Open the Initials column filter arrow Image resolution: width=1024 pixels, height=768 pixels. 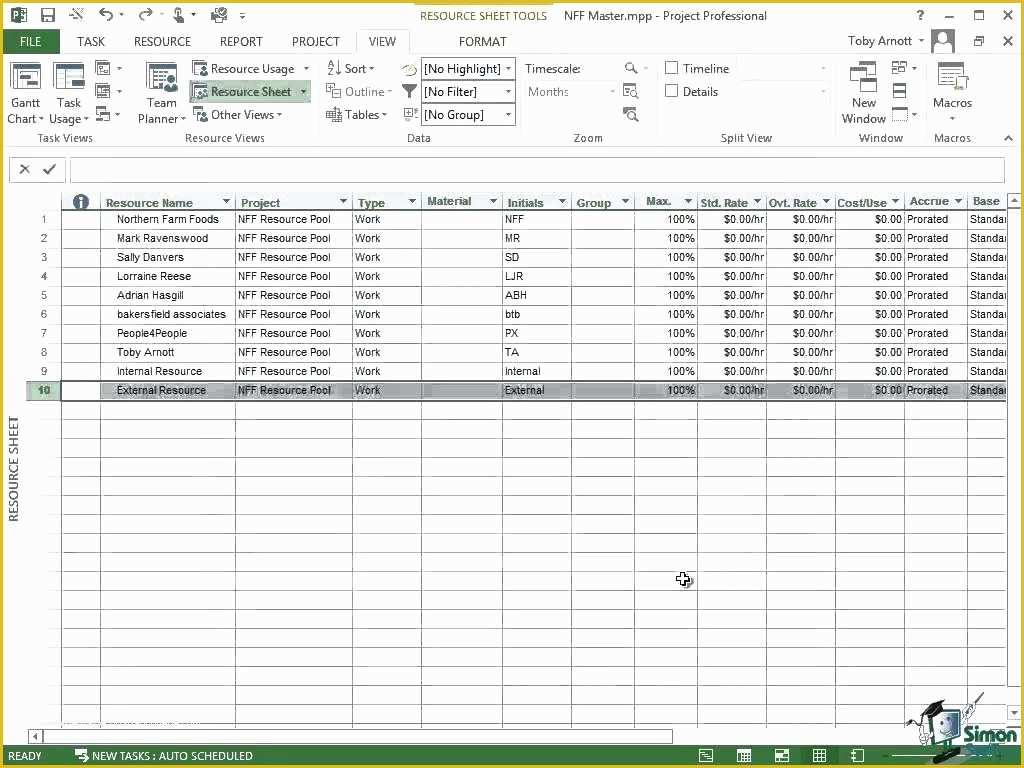tap(562, 201)
